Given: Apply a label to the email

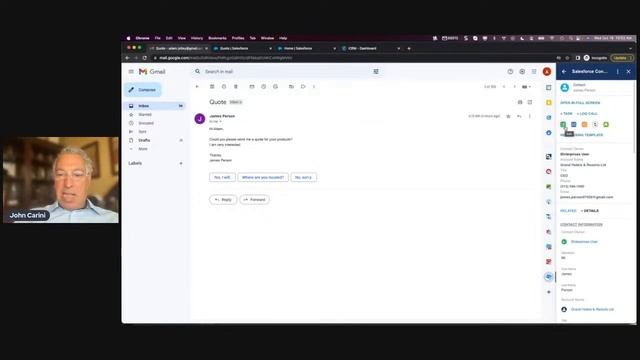Looking at the screenshot, I should pyautogui.click(x=303, y=87).
